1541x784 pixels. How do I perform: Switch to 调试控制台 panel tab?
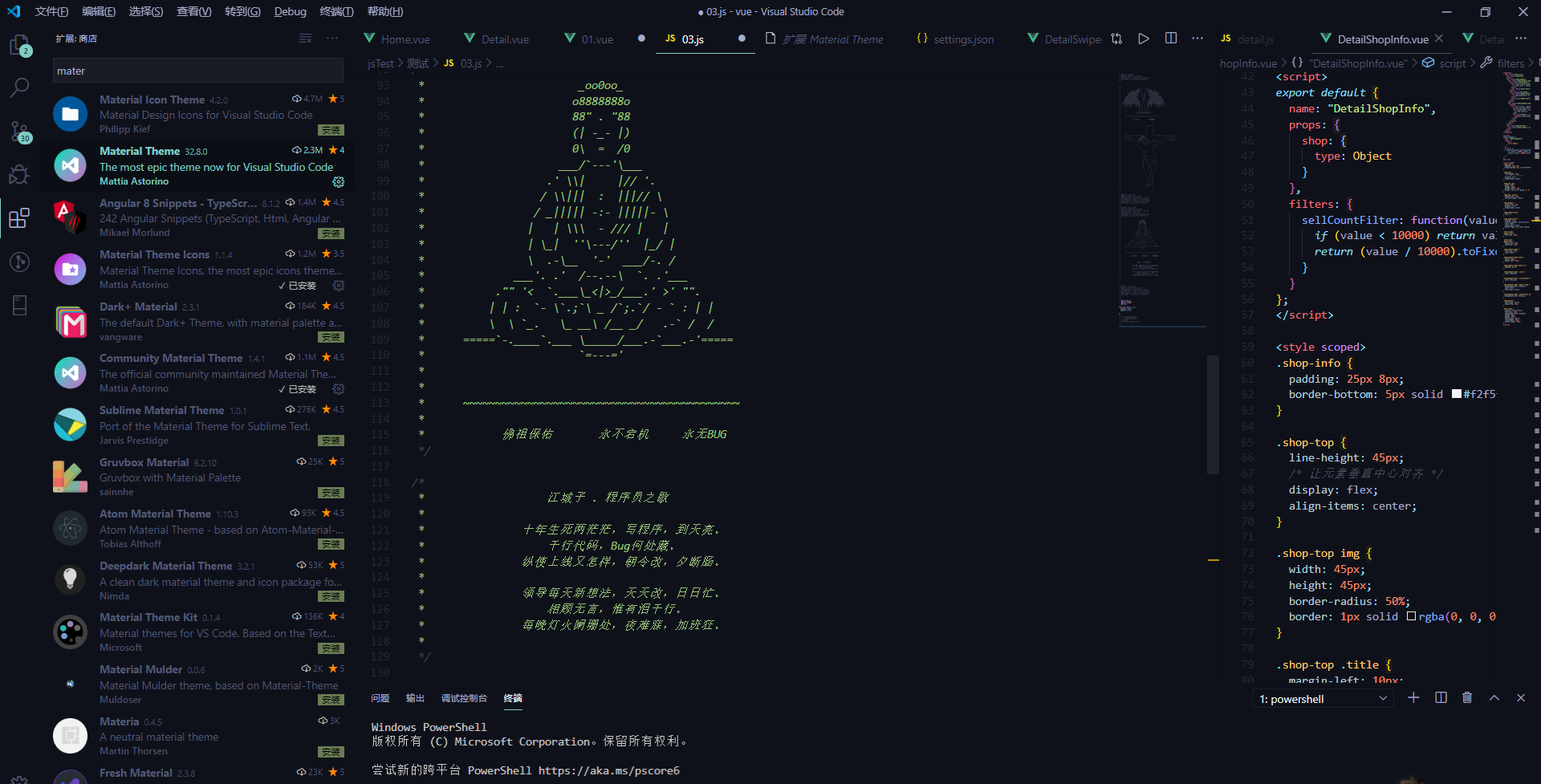tap(464, 698)
